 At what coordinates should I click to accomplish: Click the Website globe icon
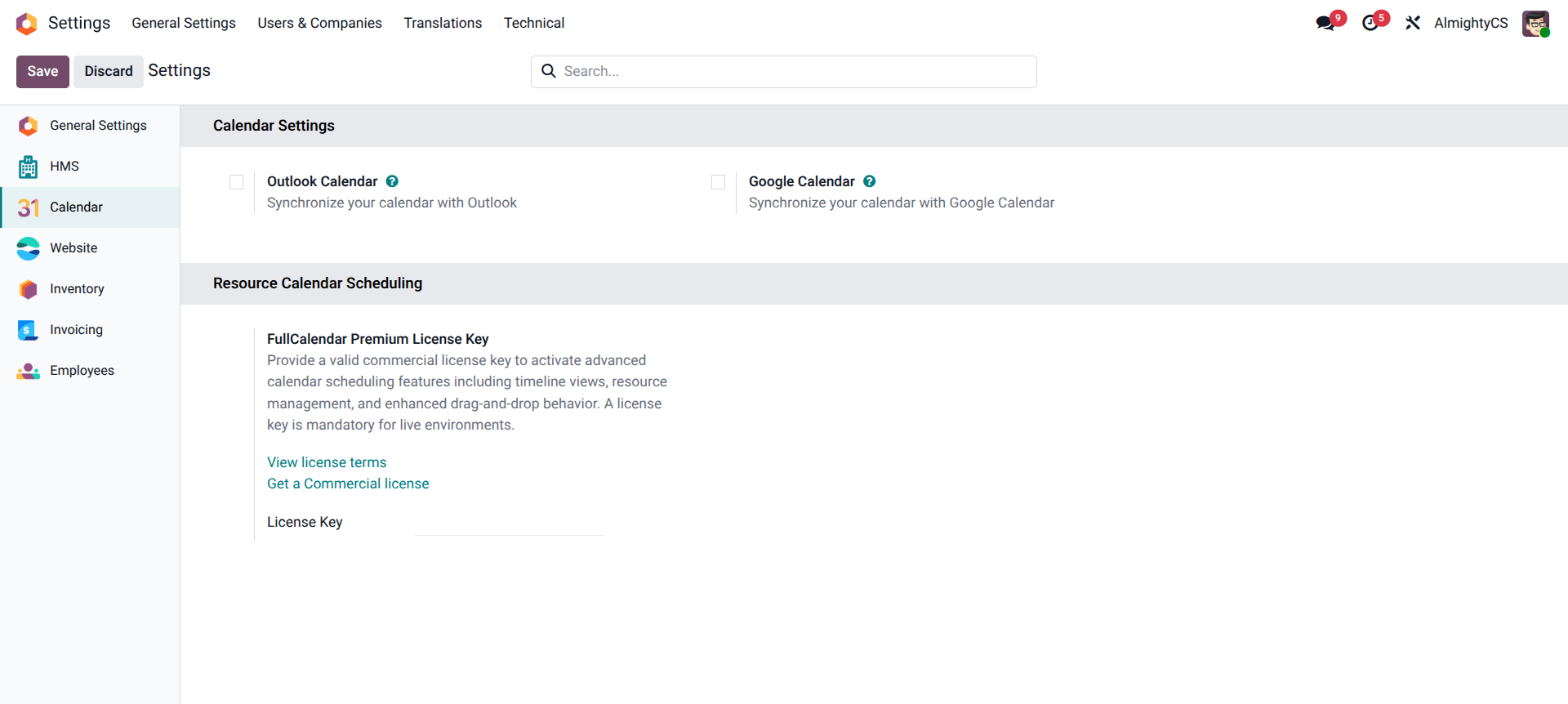(x=28, y=248)
